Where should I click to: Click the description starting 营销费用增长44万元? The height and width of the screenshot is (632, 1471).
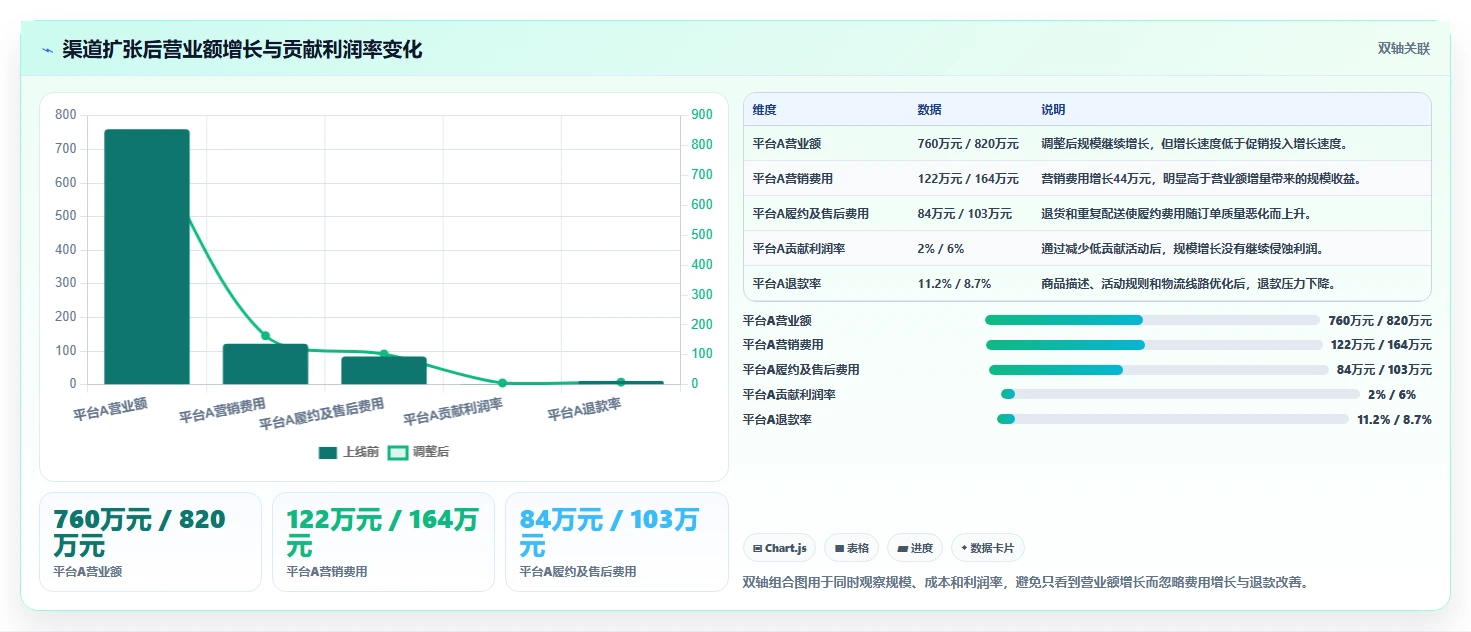[1201, 179]
